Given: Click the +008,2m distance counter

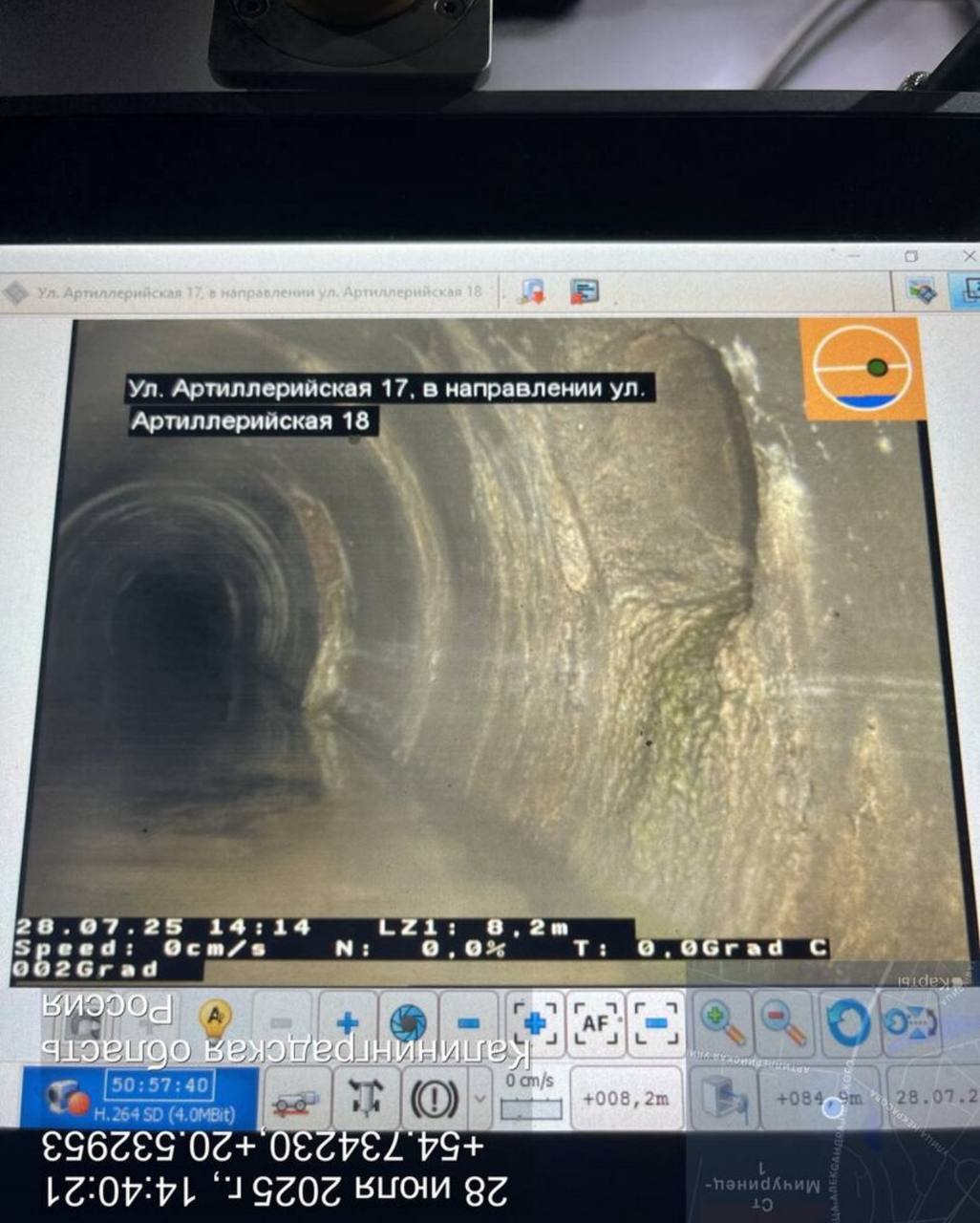Looking at the screenshot, I should (x=626, y=1098).
